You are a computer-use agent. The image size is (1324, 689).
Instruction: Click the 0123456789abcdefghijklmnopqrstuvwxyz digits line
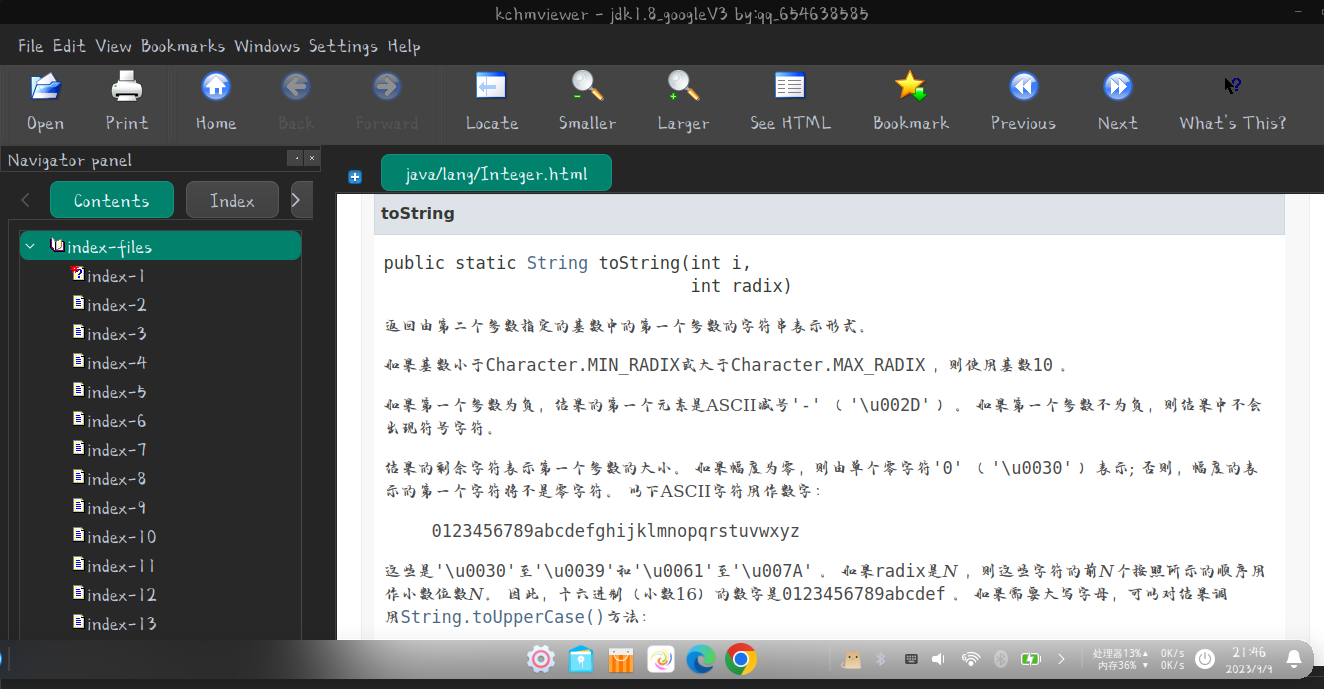click(615, 531)
